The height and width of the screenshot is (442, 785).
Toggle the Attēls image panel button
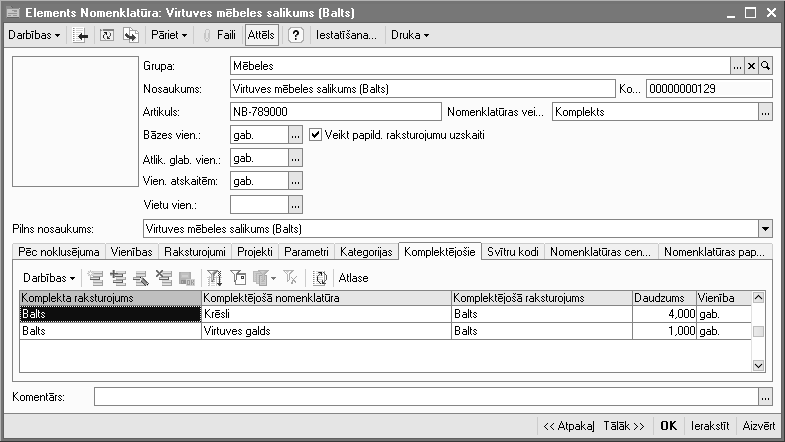coord(262,35)
